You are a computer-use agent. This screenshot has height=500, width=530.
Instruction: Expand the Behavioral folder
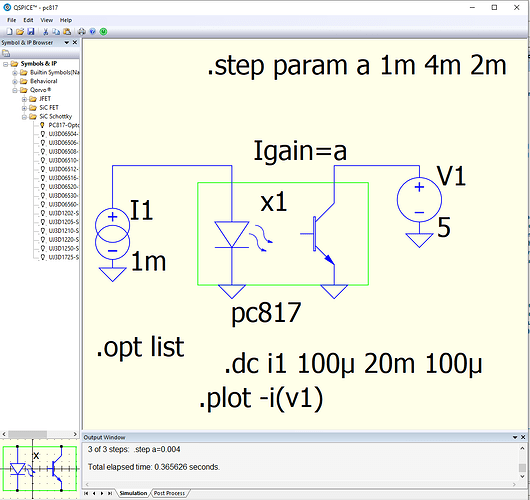point(15,81)
